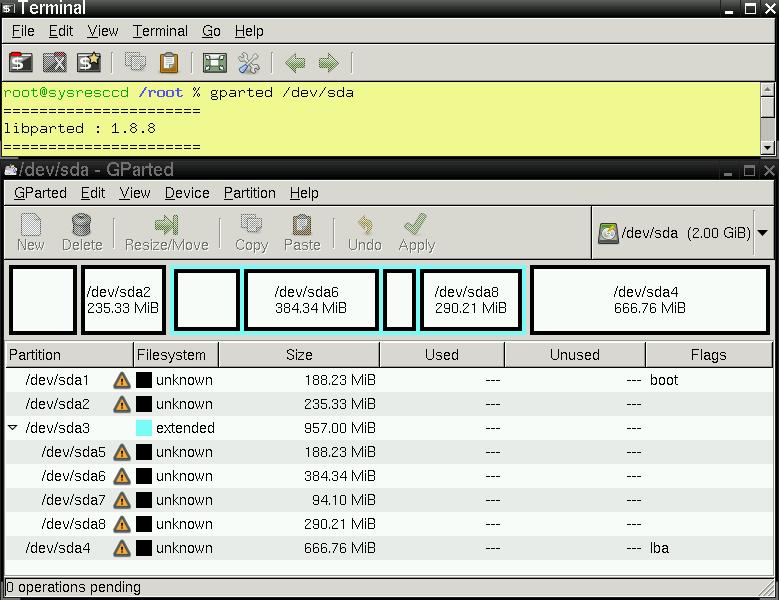Click new tab with star icon in Terminal
Screen dimensions: 779x600
[89, 63]
